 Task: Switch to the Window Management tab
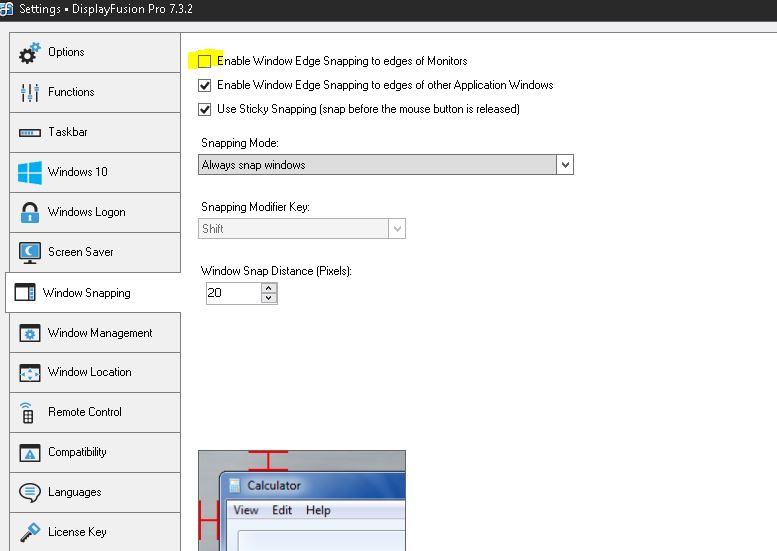click(99, 333)
